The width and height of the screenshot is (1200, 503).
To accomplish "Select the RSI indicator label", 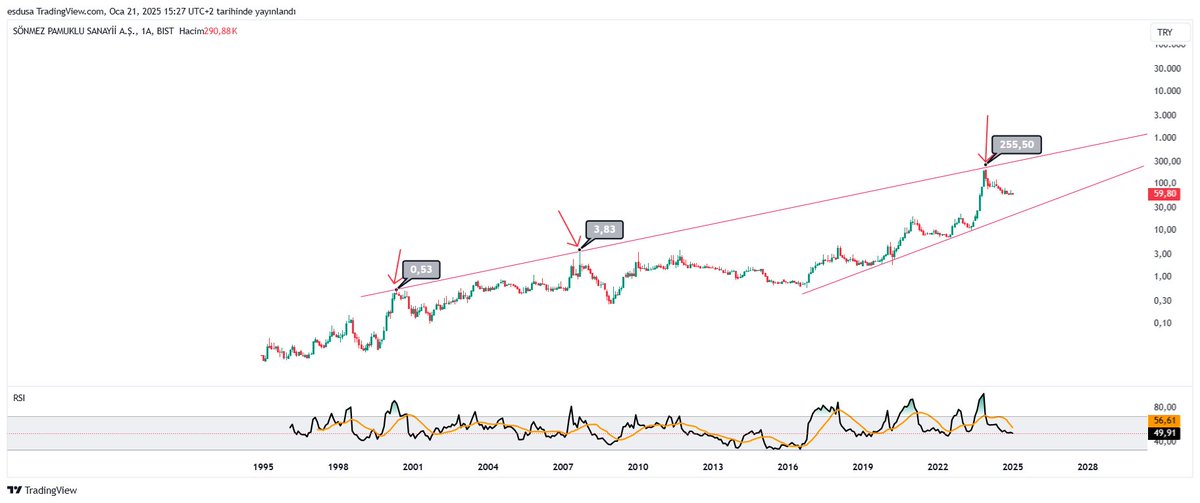I will pyautogui.click(x=19, y=397).
